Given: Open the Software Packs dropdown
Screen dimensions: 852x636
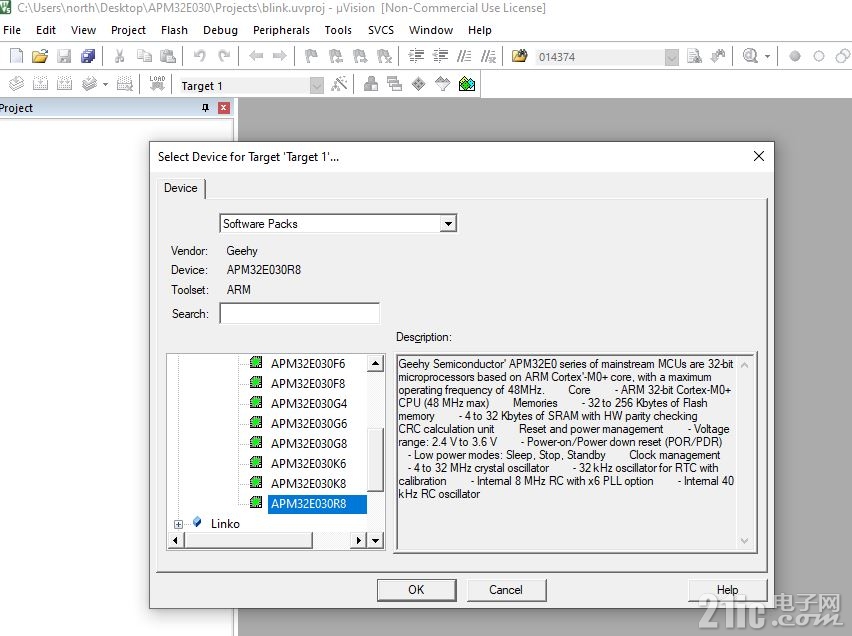Looking at the screenshot, I should point(448,223).
